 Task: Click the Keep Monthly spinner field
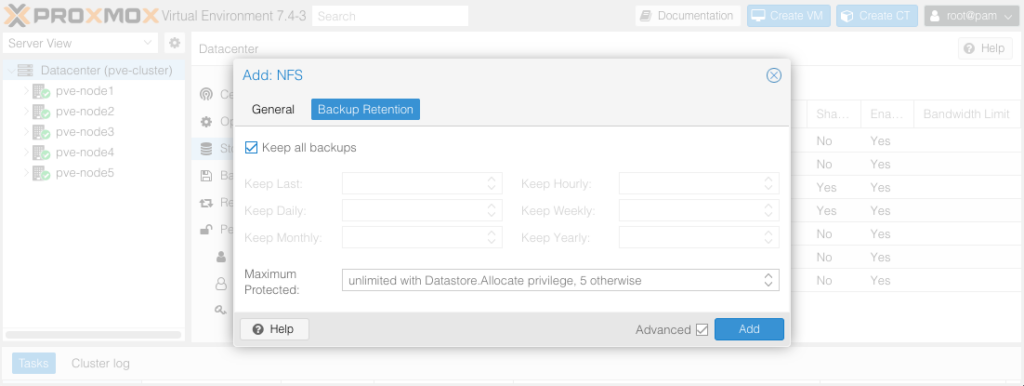click(x=422, y=238)
